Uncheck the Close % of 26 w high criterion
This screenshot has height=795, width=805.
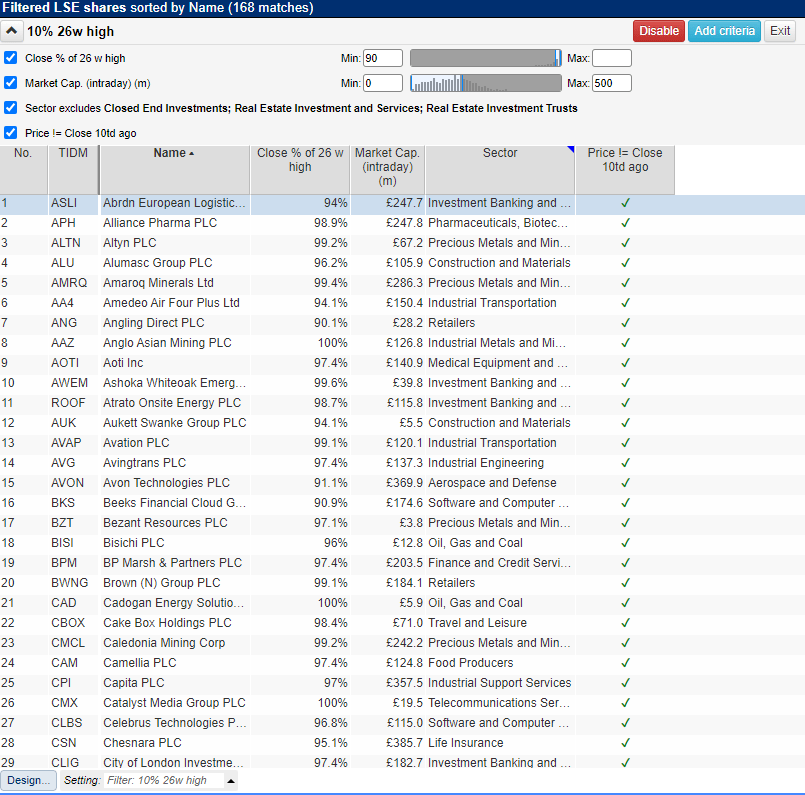(x=11, y=58)
